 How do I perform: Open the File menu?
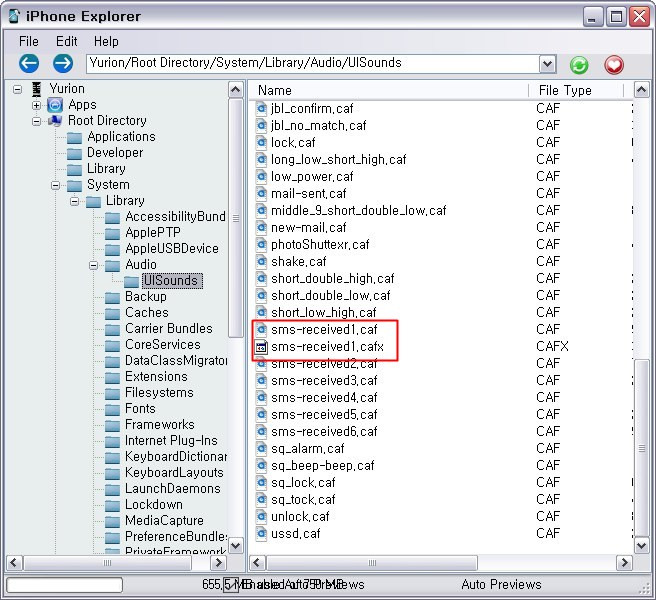(28, 41)
